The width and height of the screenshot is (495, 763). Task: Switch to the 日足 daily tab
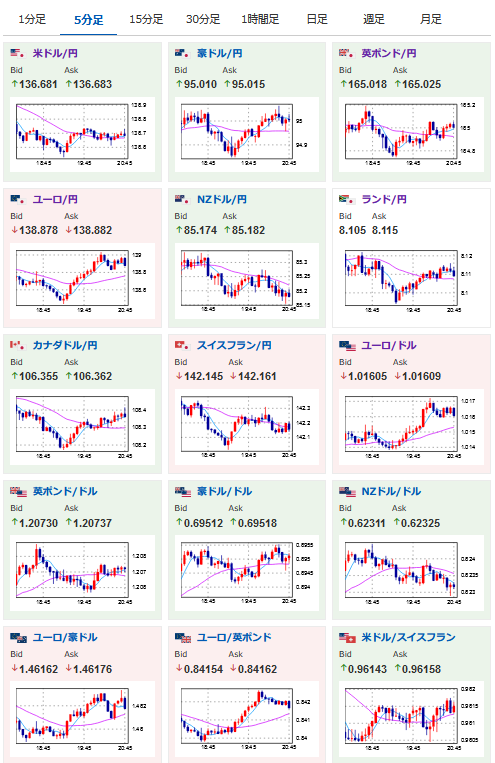coord(317,19)
